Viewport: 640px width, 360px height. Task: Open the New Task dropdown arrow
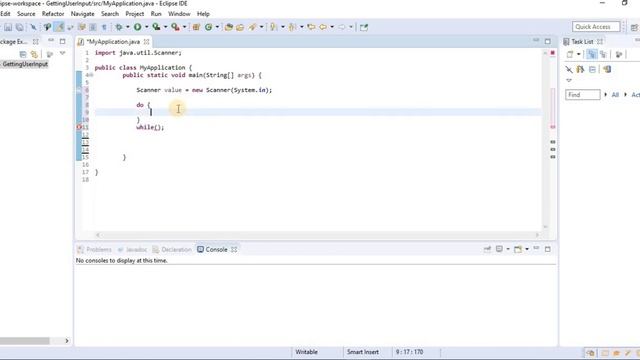click(x=578, y=54)
